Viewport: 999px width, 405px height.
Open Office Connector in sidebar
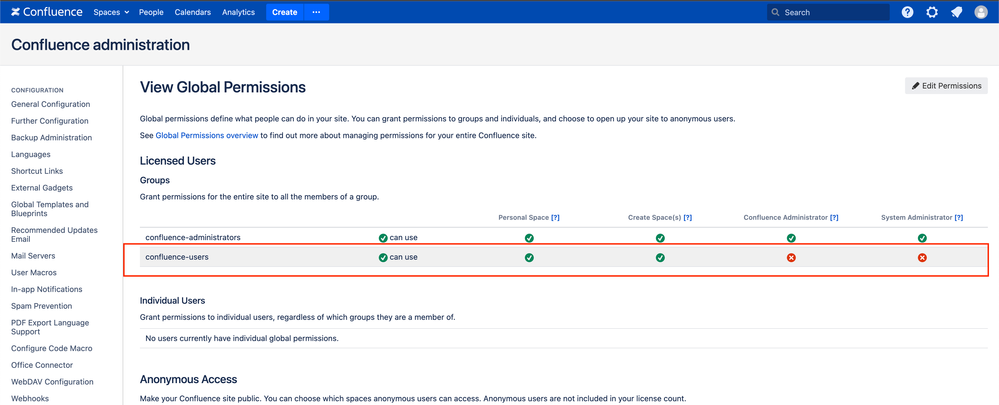[42, 366]
